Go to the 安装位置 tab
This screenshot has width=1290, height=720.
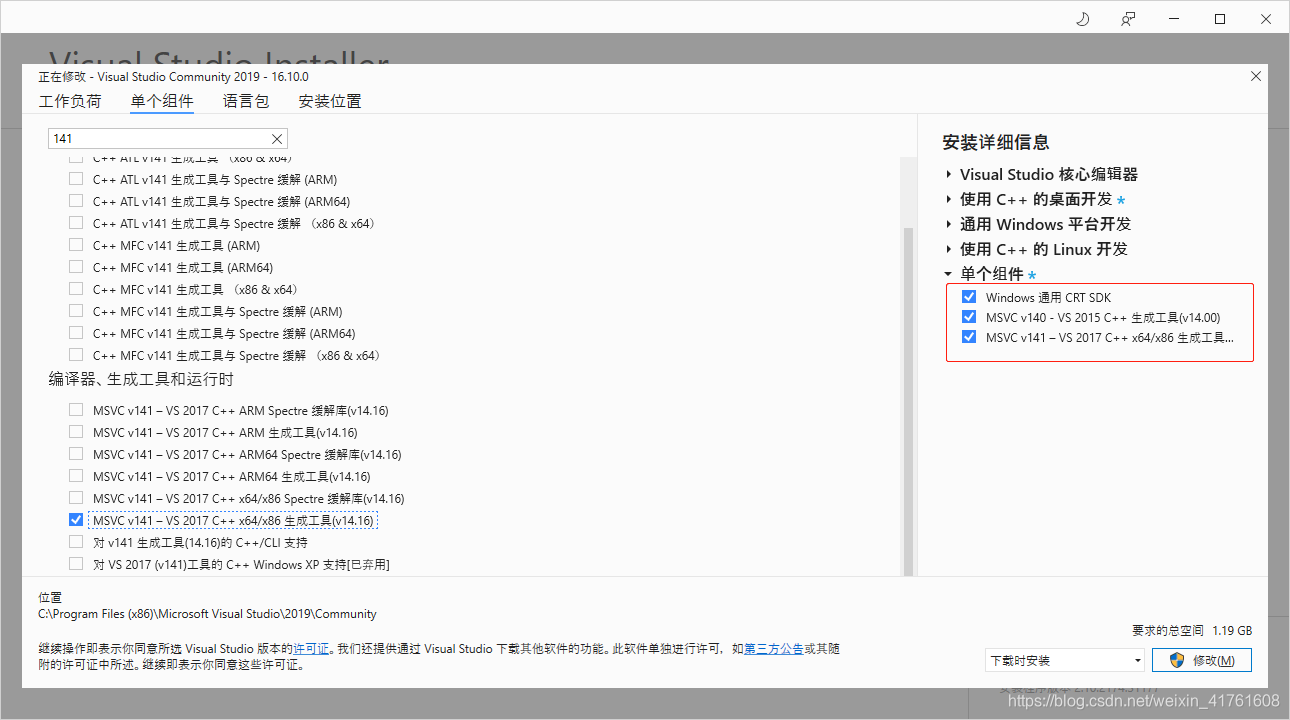coord(330,101)
